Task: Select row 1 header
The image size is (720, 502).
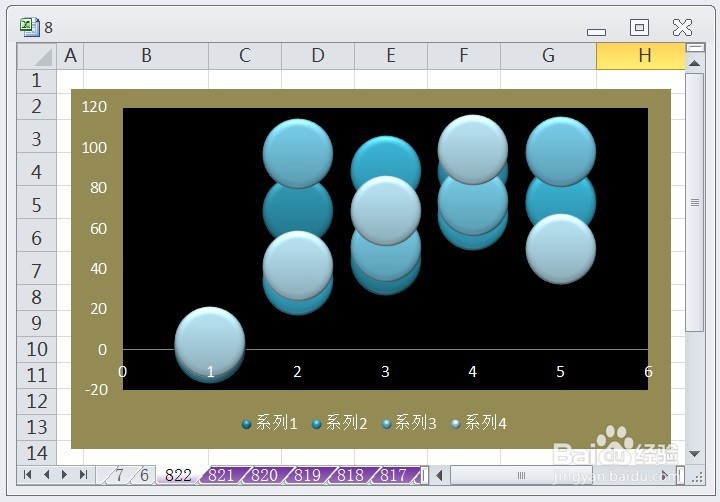Action: (37, 81)
